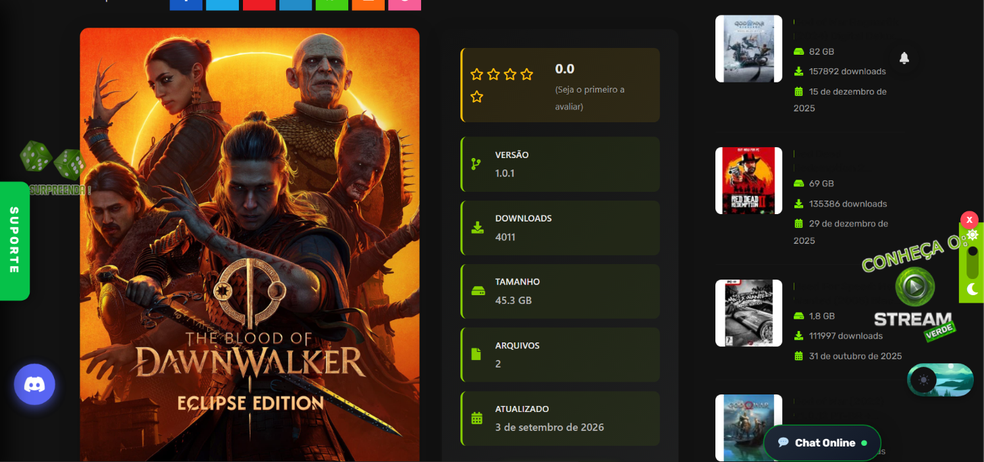This screenshot has height=462, width=984.
Task: Open the Need for Speed Most Wanted thumbnail
Action: 749,313
